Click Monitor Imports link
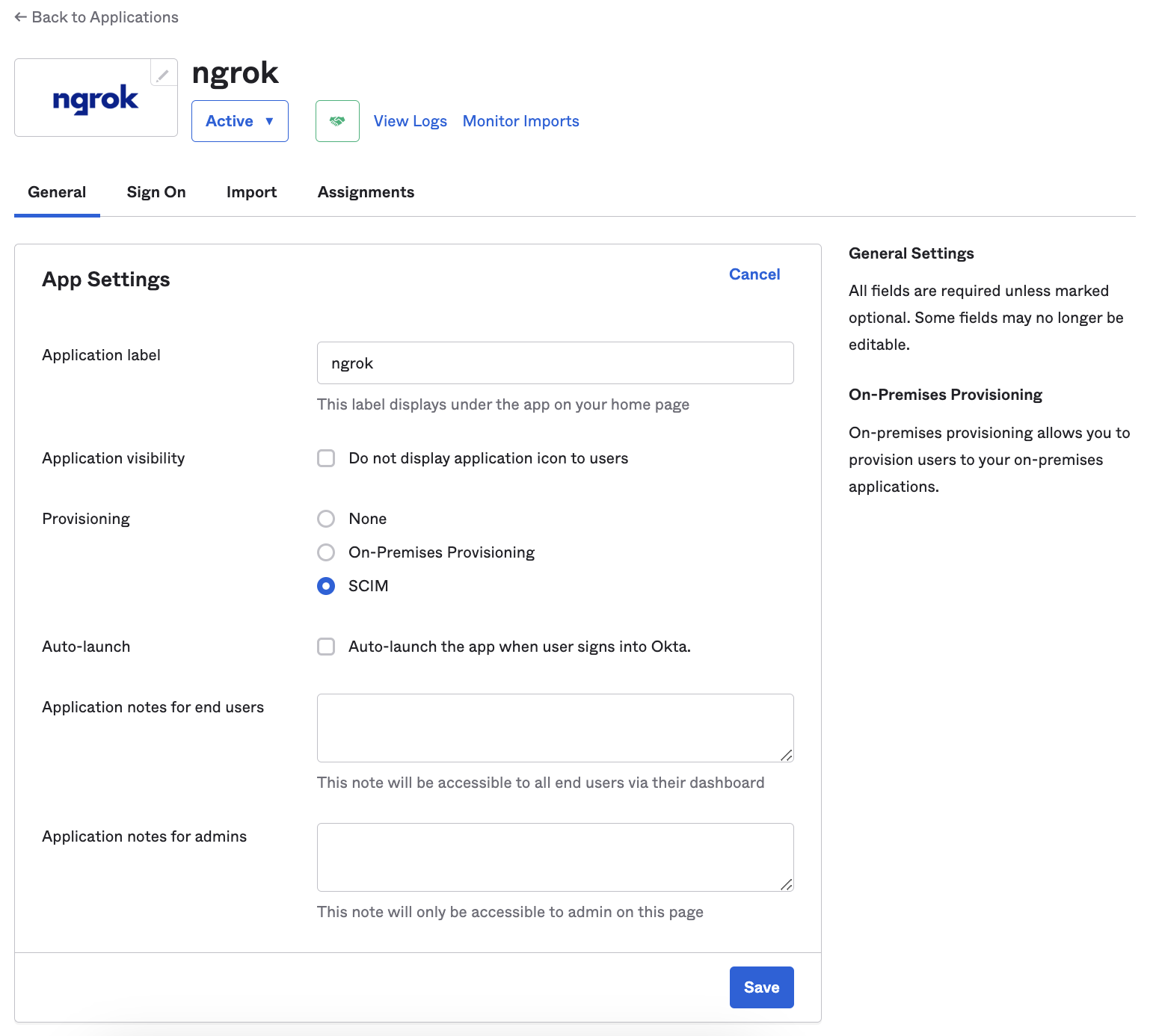Image resolution: width=1156 pixels, height=1036 pixels. (520, 120)
